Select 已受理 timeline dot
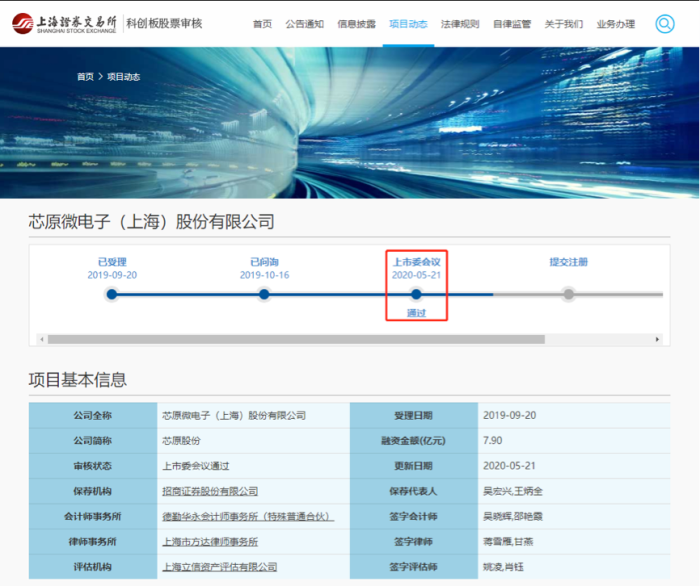The width and height of the screenshot is (700, 586). 112,294
